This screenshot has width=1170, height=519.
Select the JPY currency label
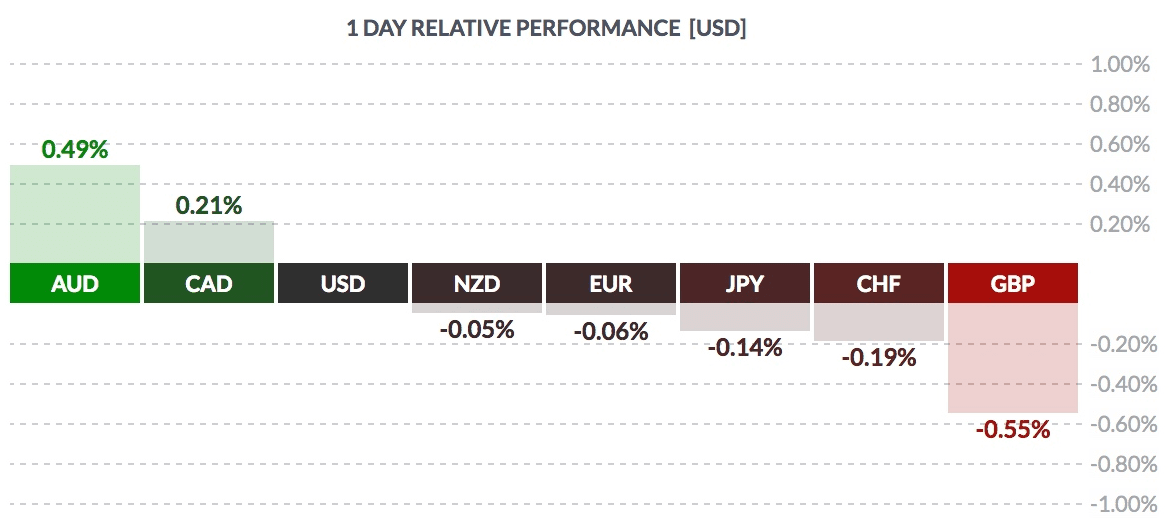point(745,283)
